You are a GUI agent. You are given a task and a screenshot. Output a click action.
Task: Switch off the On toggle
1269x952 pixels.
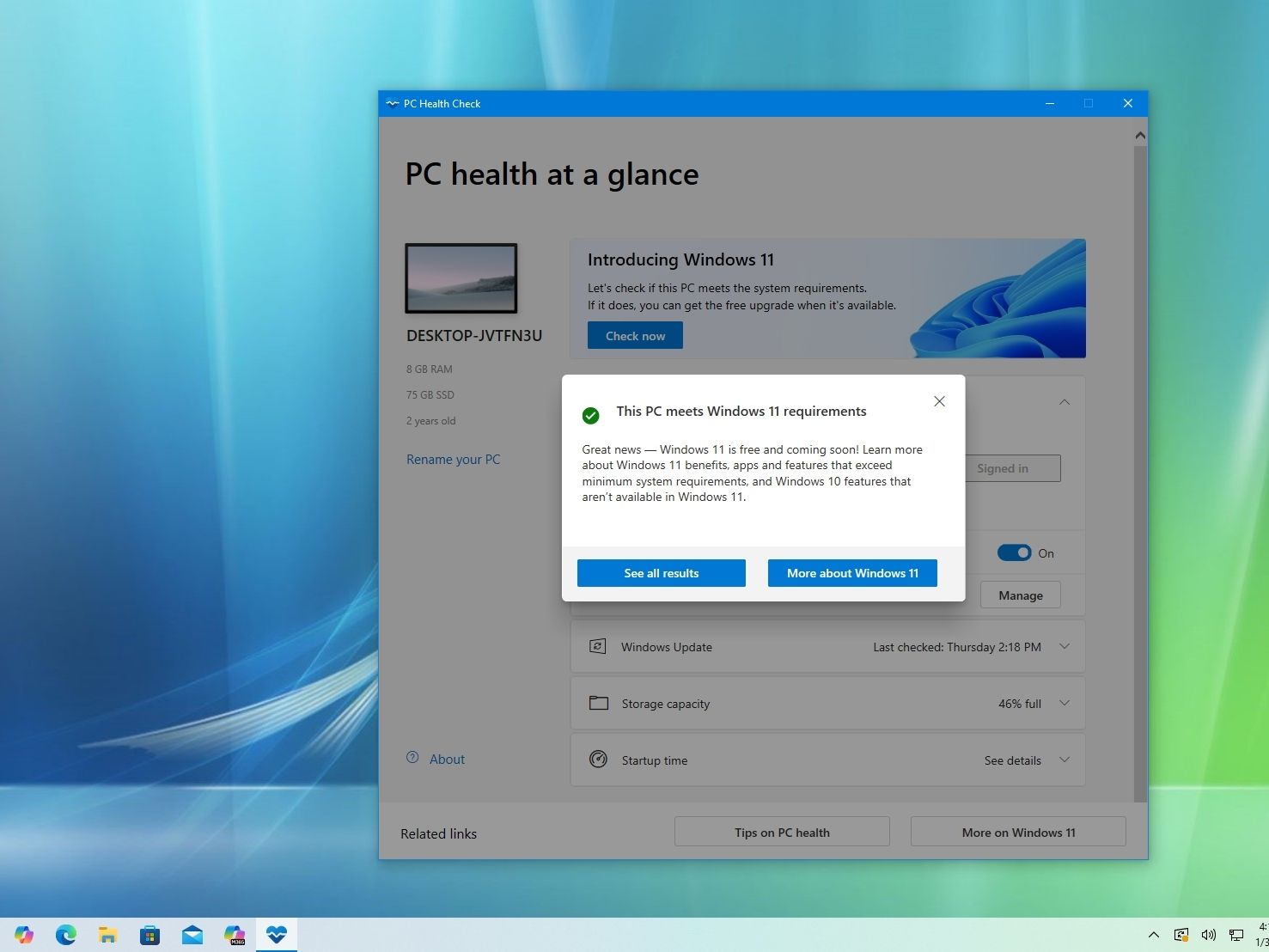(1014, 552)
